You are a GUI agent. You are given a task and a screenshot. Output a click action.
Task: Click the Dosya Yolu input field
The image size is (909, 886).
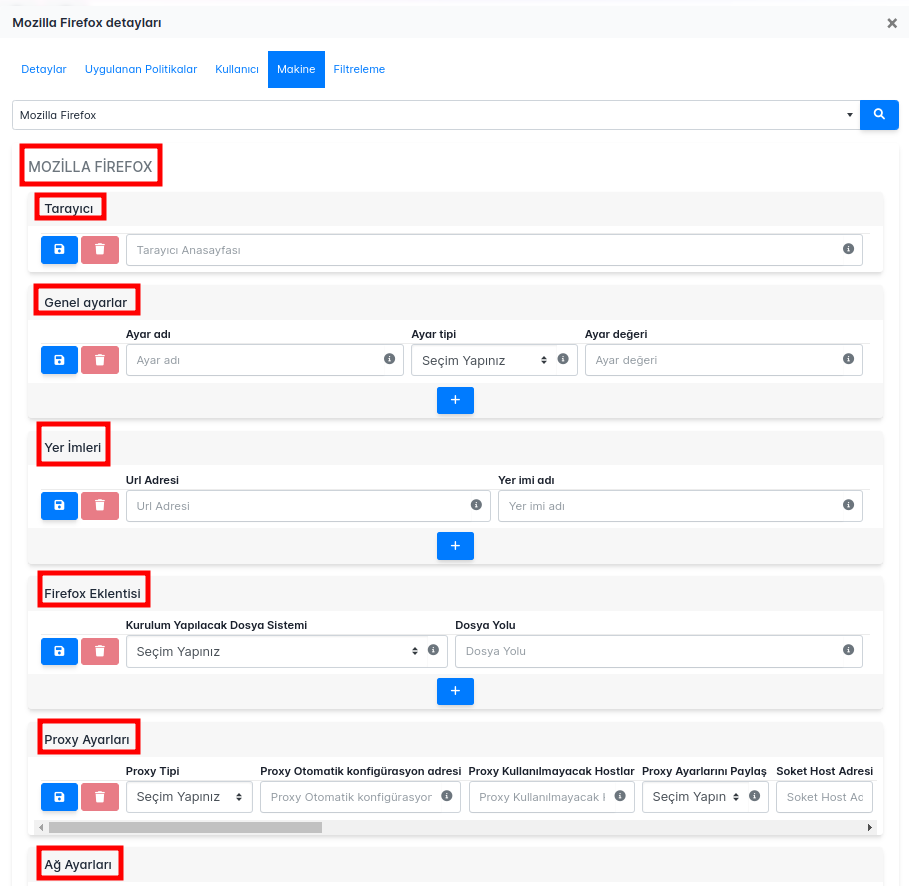pyautogui.click(x=659, y=651)
